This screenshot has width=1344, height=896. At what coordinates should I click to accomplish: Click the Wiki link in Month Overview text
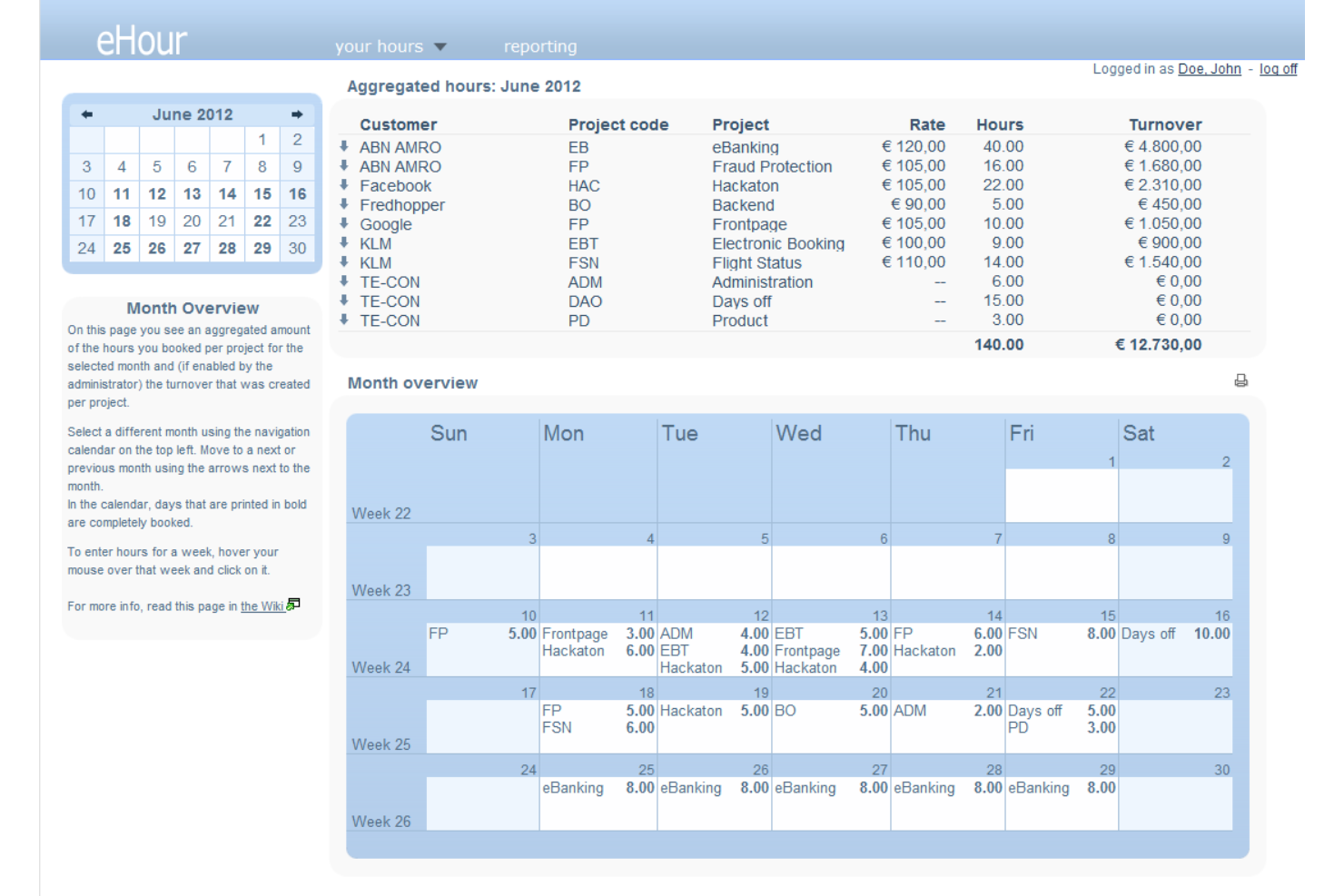(x=263, y=606)
